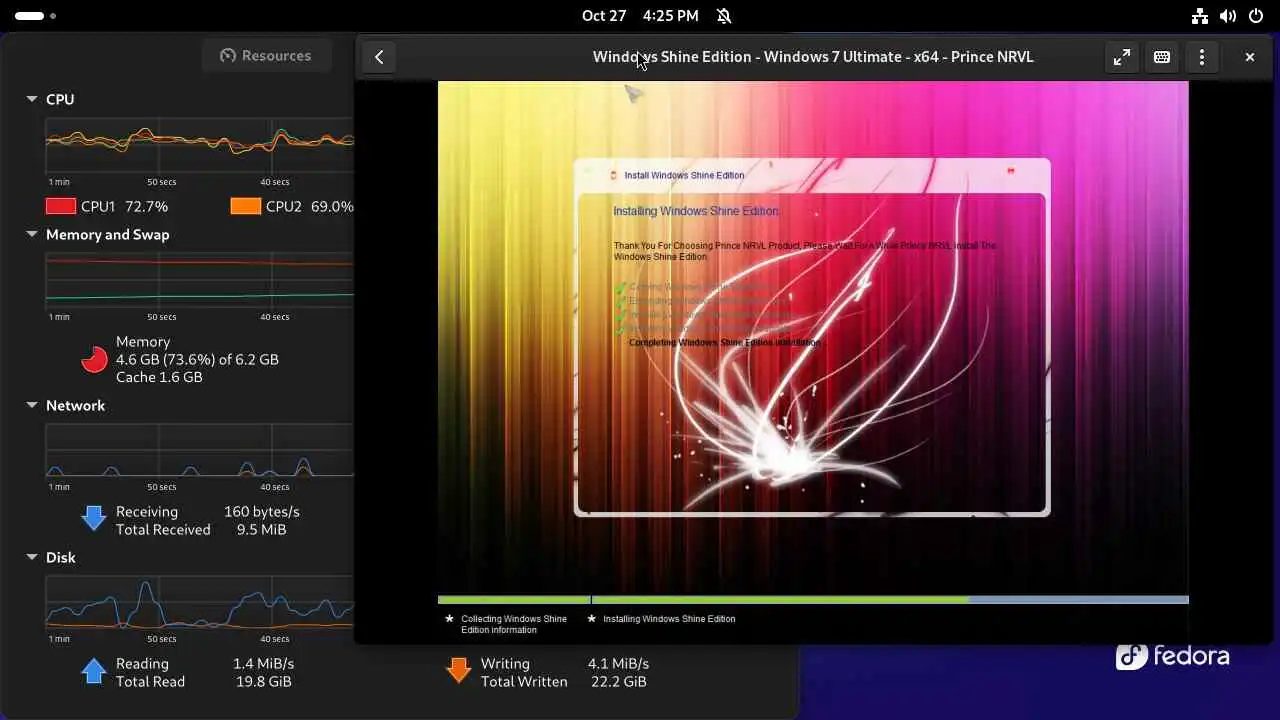Click the installation progress bar
The width and height of the screenshot is (1280, 720).
tap(813, 600)
